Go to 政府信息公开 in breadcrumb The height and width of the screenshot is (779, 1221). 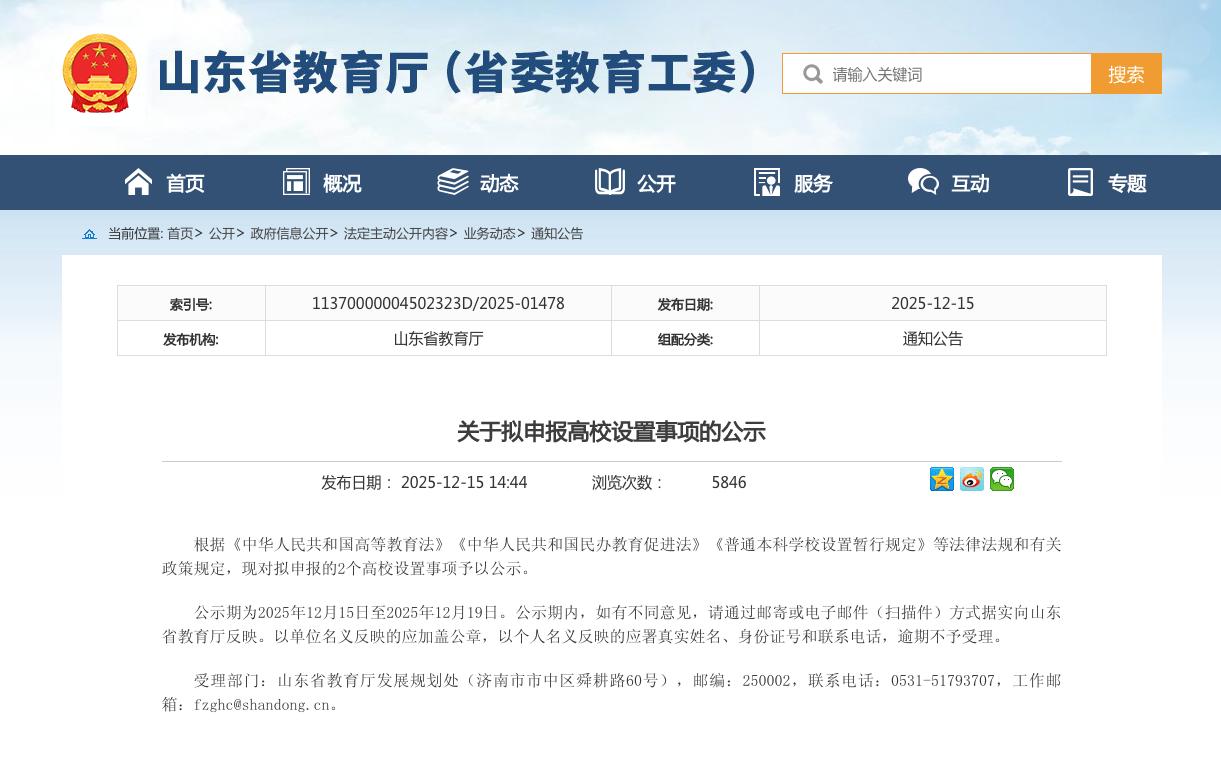pyautogui.click(x=289, y=234)
